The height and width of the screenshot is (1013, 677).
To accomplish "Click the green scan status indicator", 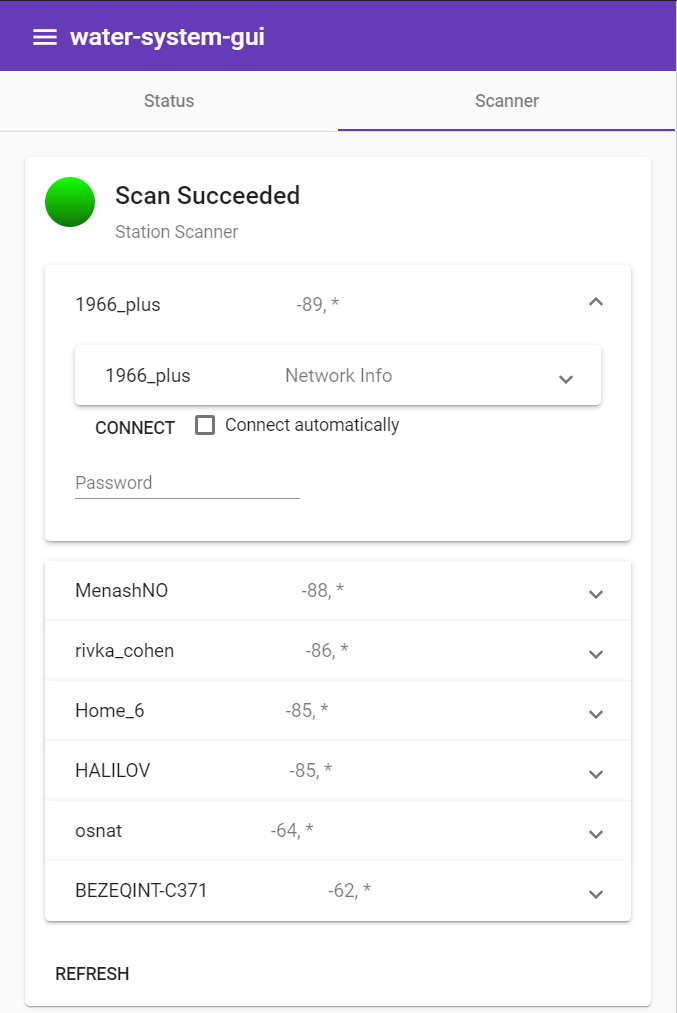I will coord(70,202).
